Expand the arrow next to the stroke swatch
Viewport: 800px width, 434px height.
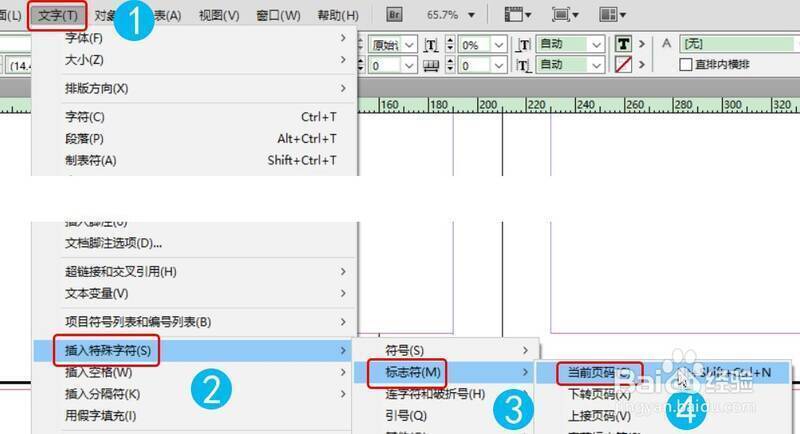(x=642, y=65)
